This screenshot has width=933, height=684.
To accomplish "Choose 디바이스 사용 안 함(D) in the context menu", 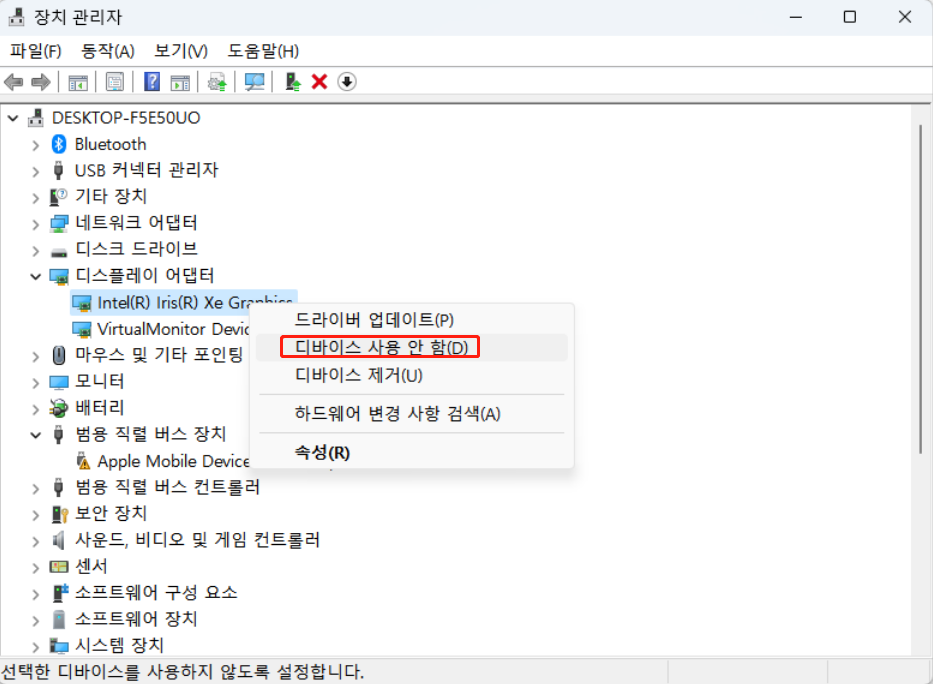I will [x=381, y=346].
